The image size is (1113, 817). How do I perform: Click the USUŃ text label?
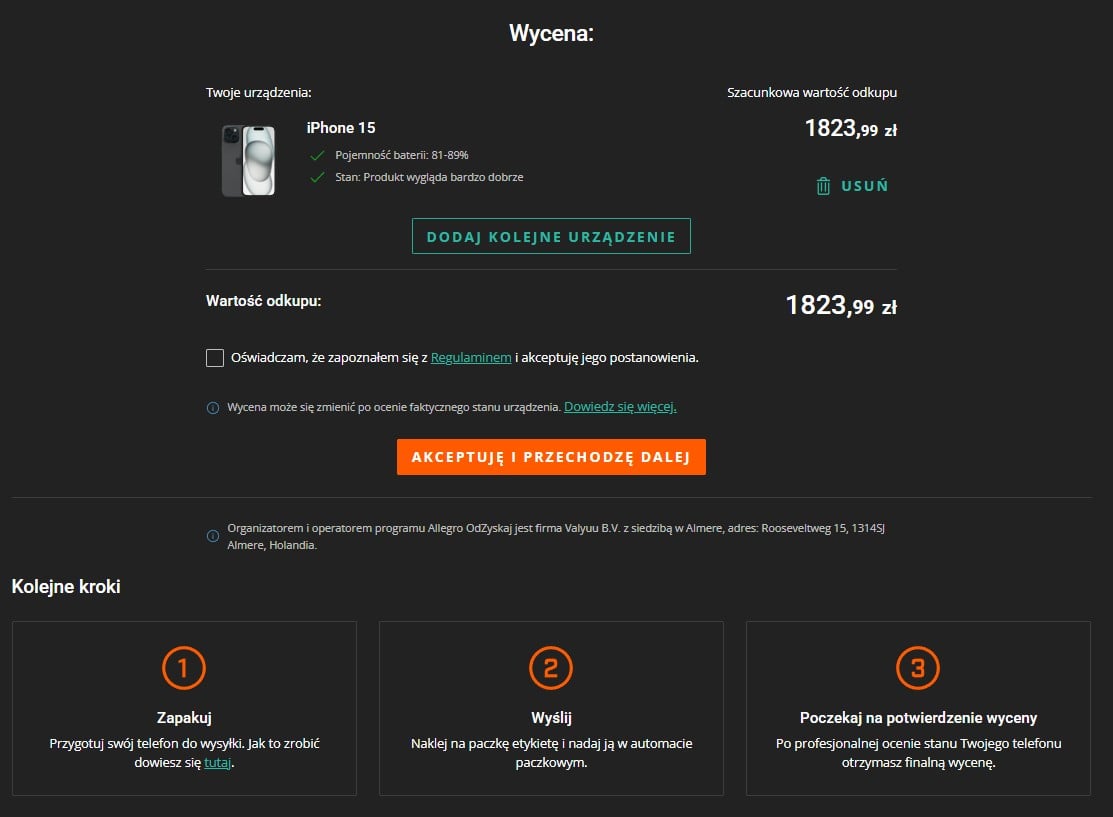[x=864, y=186]
